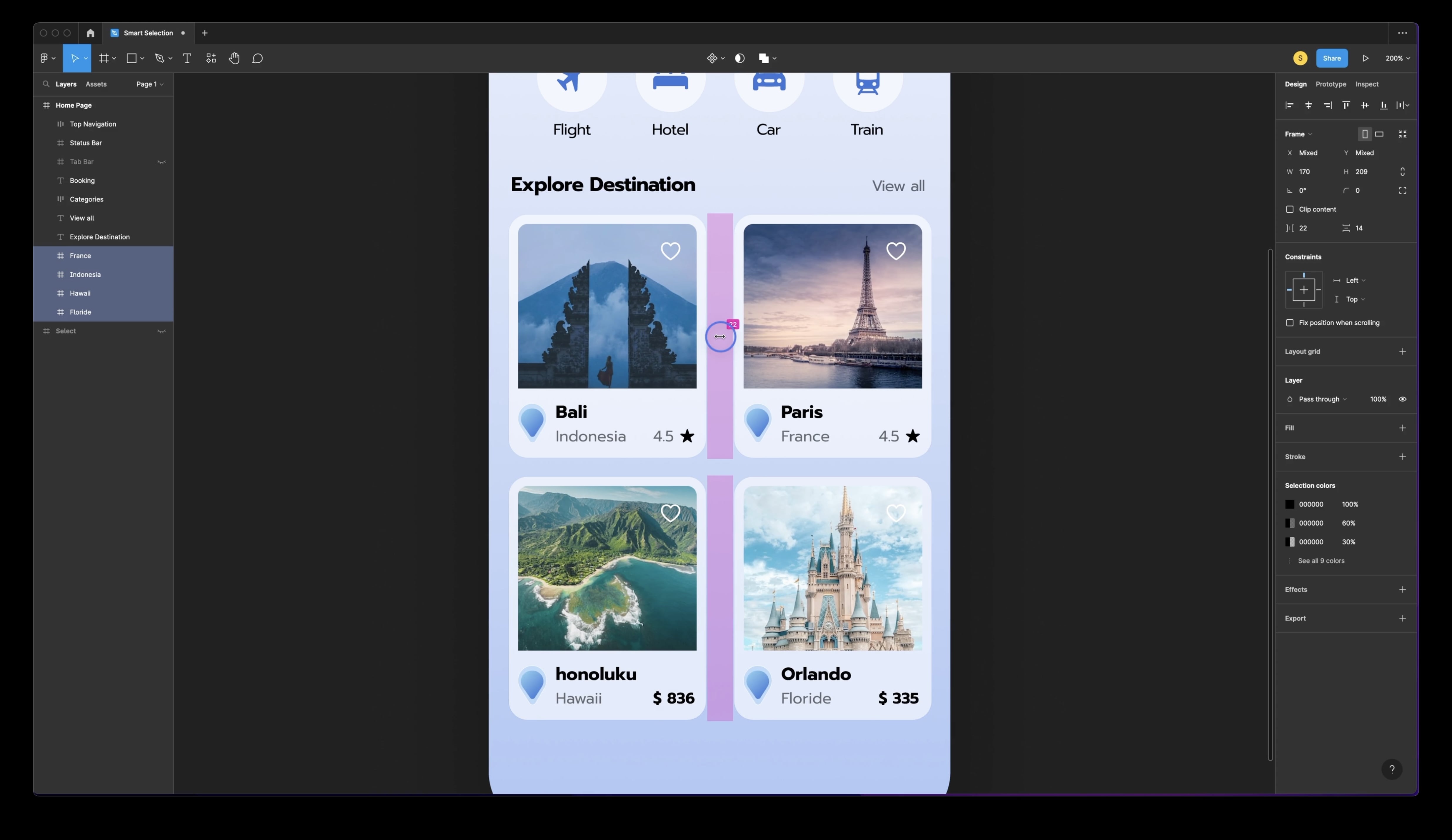The image size is (1452, 840).
Task: Select the Text tool in toolbar
Action: coord(187,58)
